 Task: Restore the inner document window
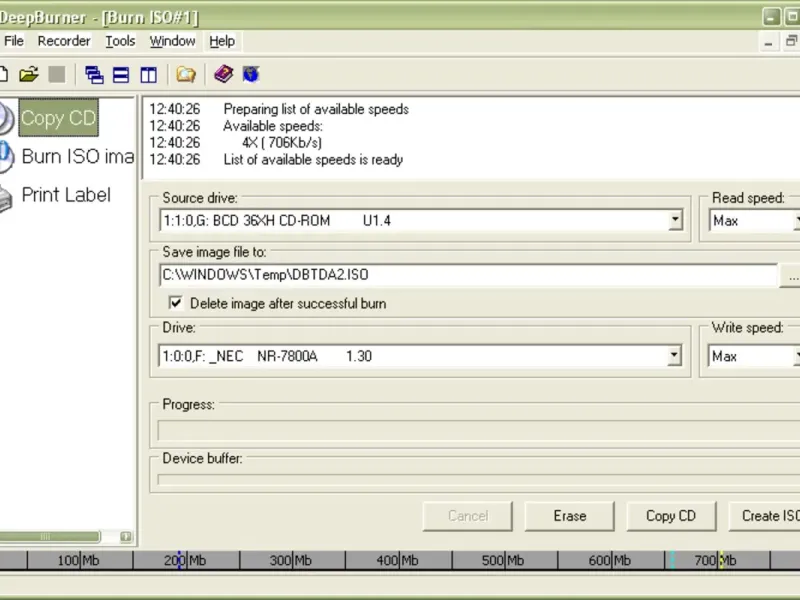(790, 42)
